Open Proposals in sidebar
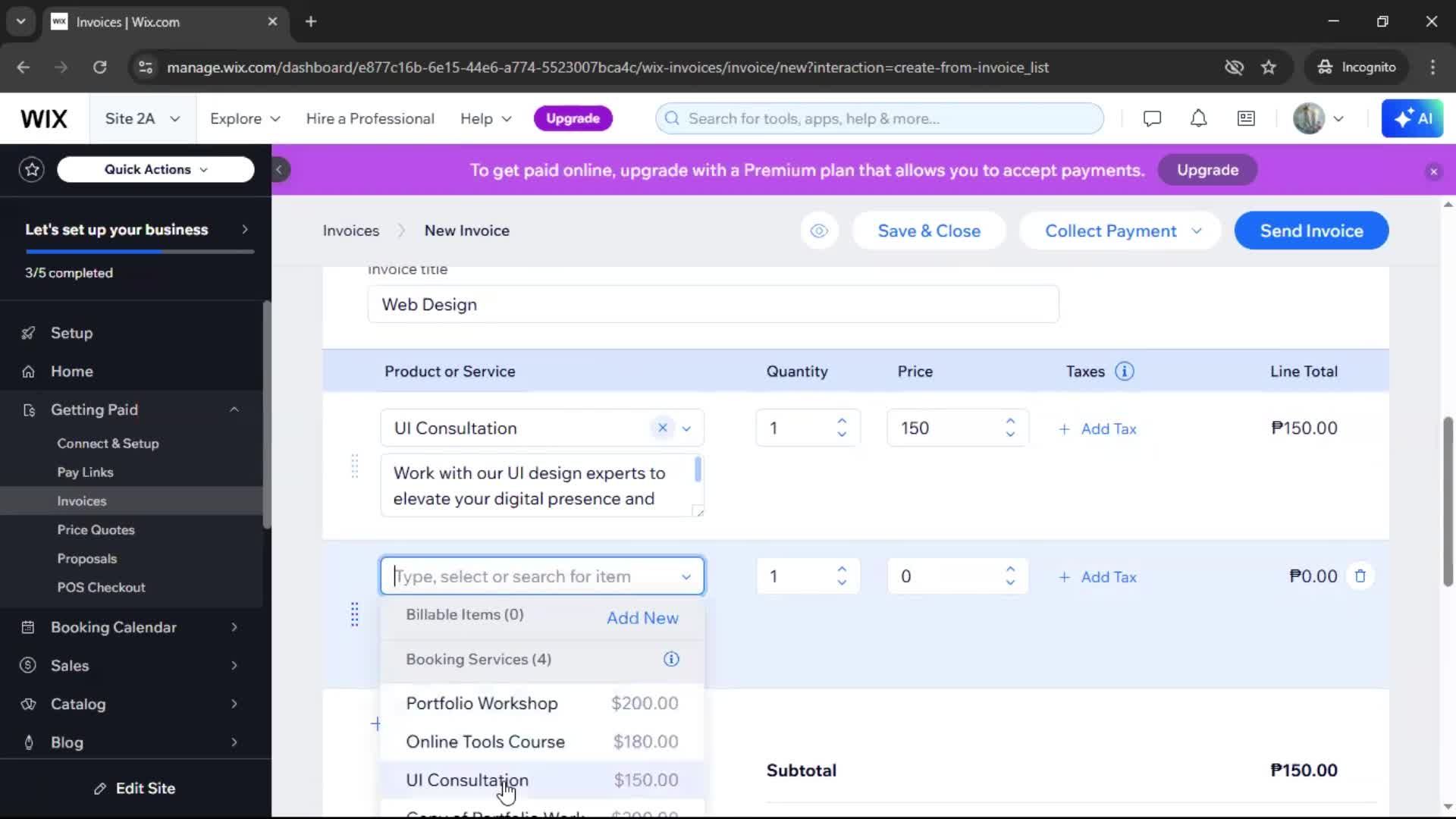The width and height of the screenshot is (1456, 819). (x=86, y=558)
